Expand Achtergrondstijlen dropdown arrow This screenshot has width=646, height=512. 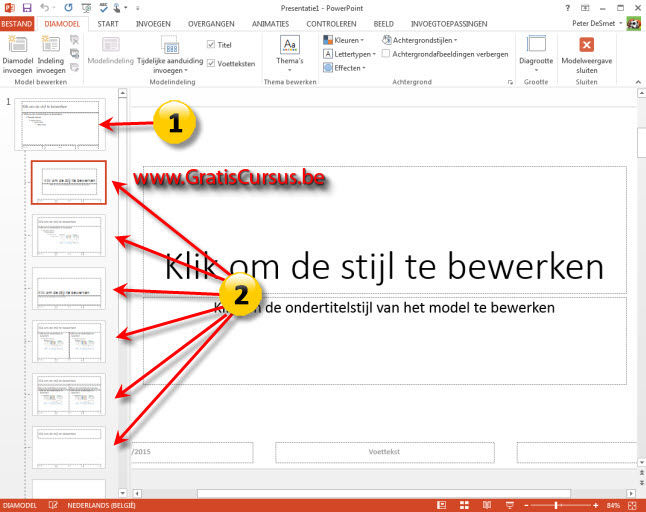coord(455,40)
